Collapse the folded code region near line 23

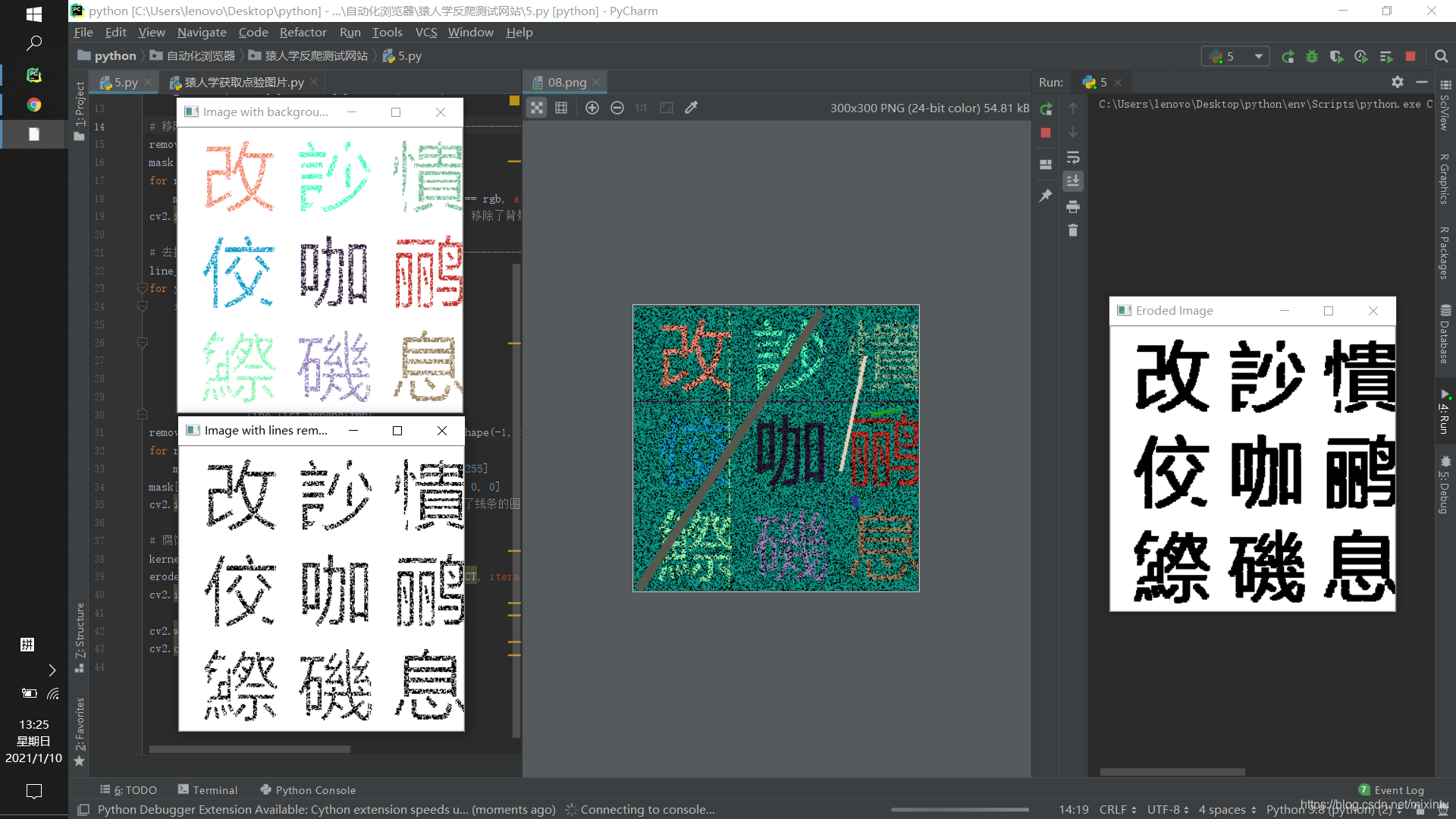click(142, 288)
